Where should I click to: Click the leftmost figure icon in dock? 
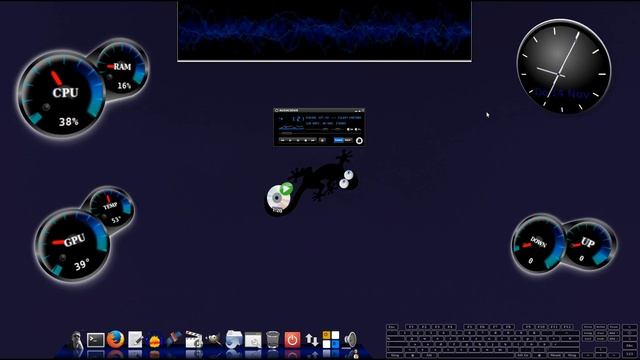coord(77,340)
